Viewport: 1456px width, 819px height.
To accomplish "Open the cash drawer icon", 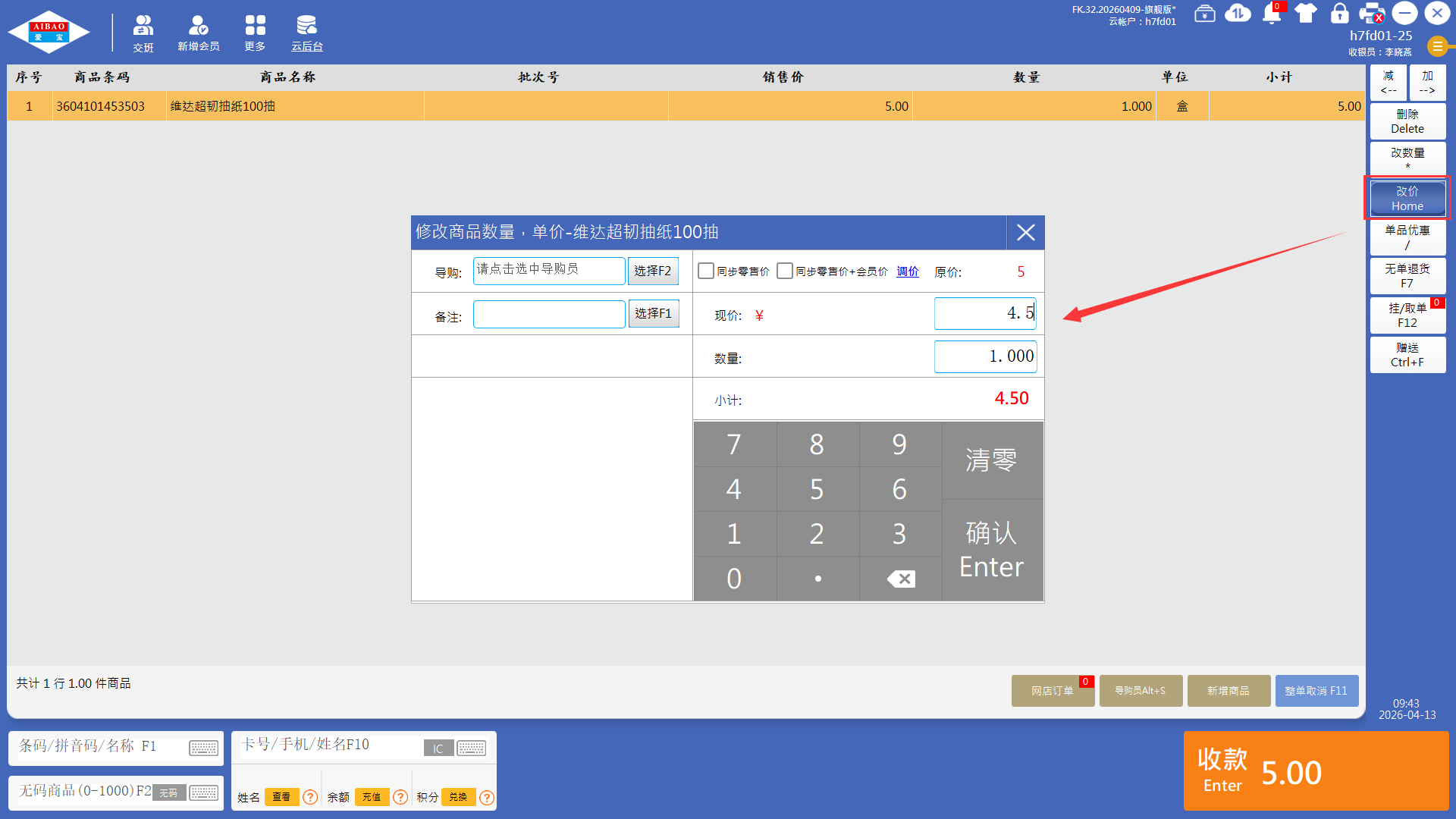I will click(x=1204, y=14).
